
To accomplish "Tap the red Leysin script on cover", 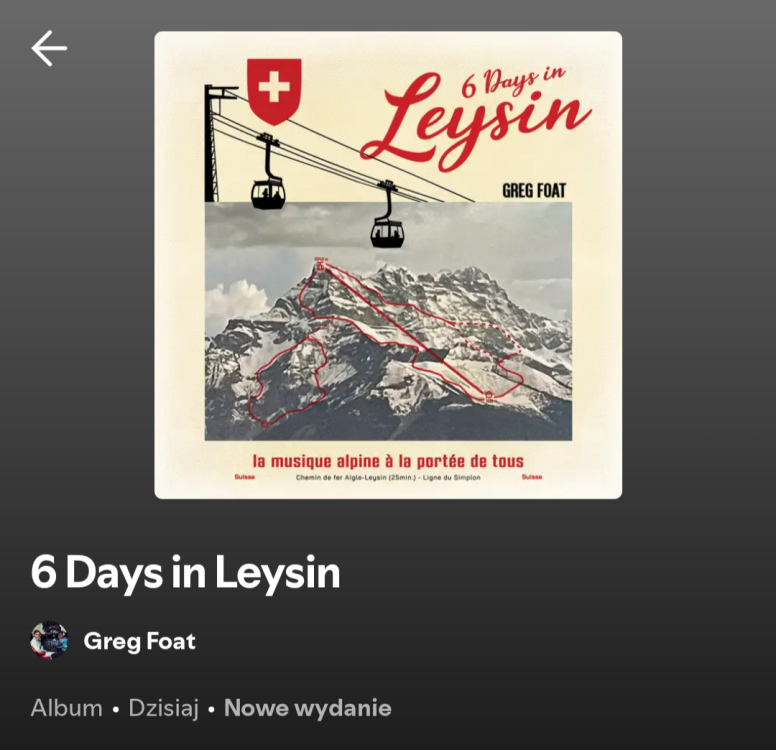I will [x=476, y=123].
